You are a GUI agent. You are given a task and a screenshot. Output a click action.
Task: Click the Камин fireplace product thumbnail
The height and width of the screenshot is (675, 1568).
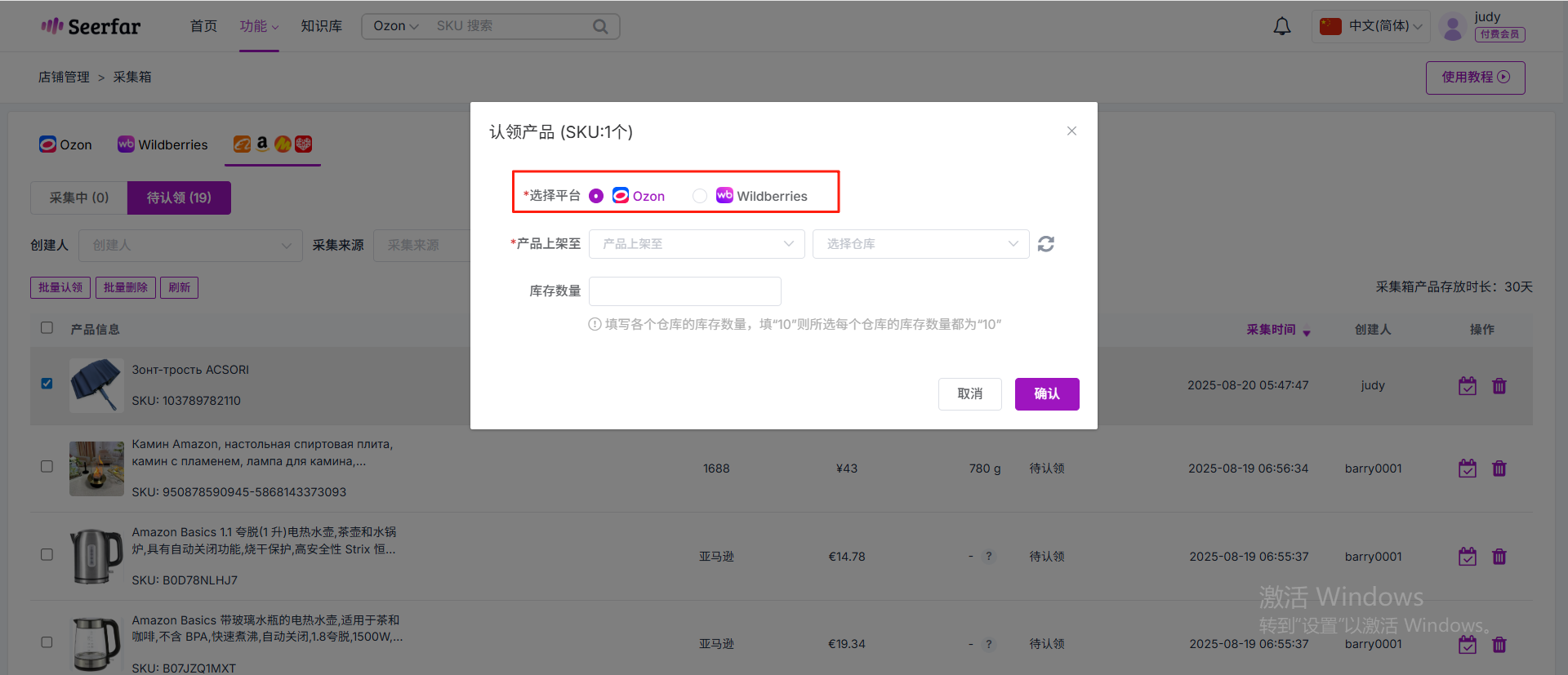click(96, 469)
